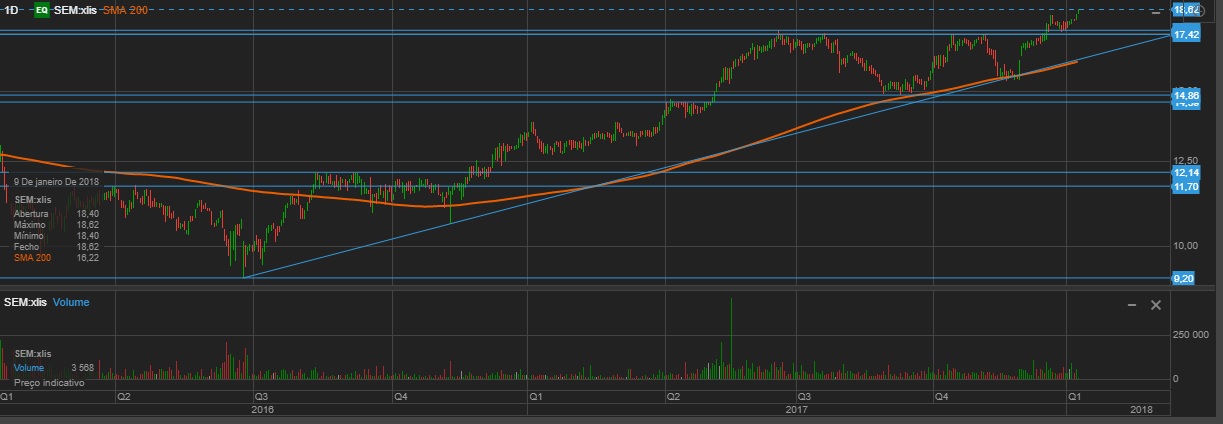Click the green EQ instrument type badge
Screen dimensions: 1223x424
point(41,10)
